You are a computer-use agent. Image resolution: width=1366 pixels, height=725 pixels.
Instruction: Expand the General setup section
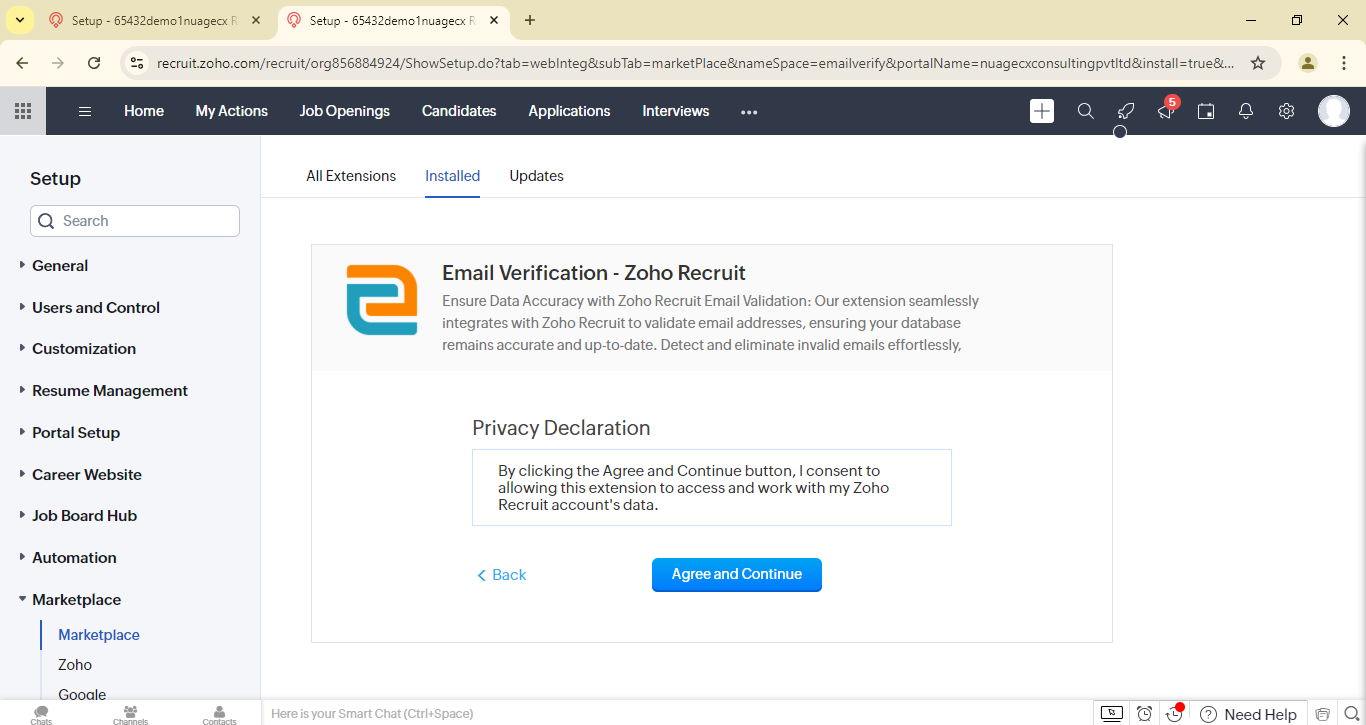(60, 266)
